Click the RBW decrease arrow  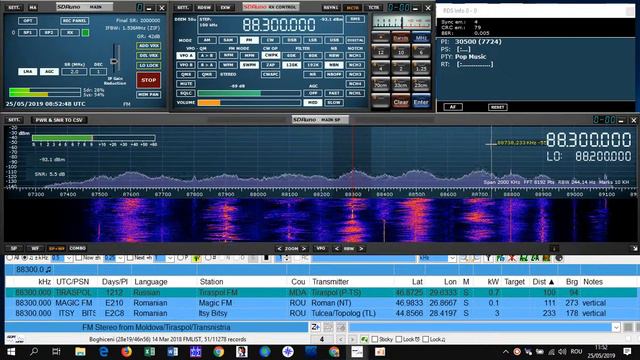click(336, 249)
